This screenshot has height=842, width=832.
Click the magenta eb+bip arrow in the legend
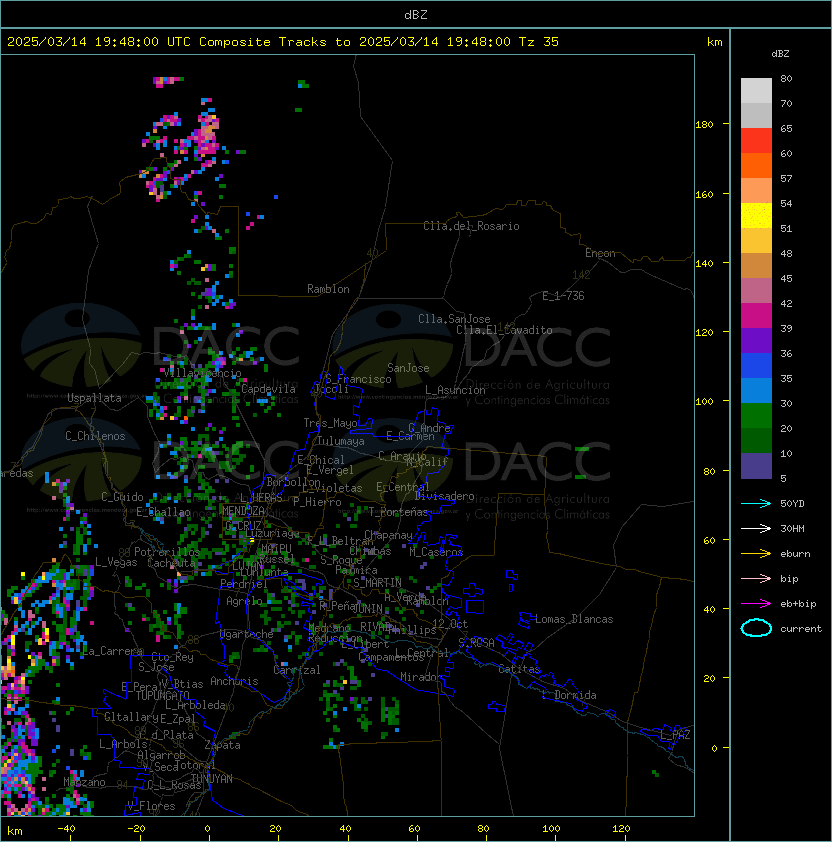(756, 604)
